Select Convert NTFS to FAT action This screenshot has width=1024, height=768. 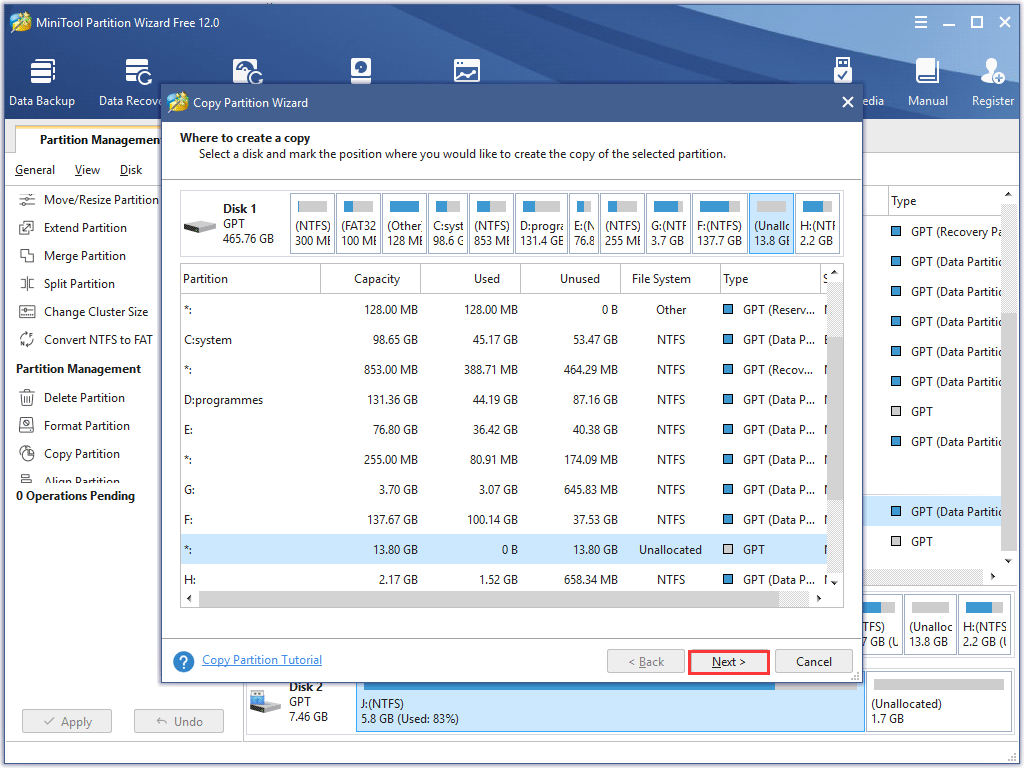(x=86, y=340)
